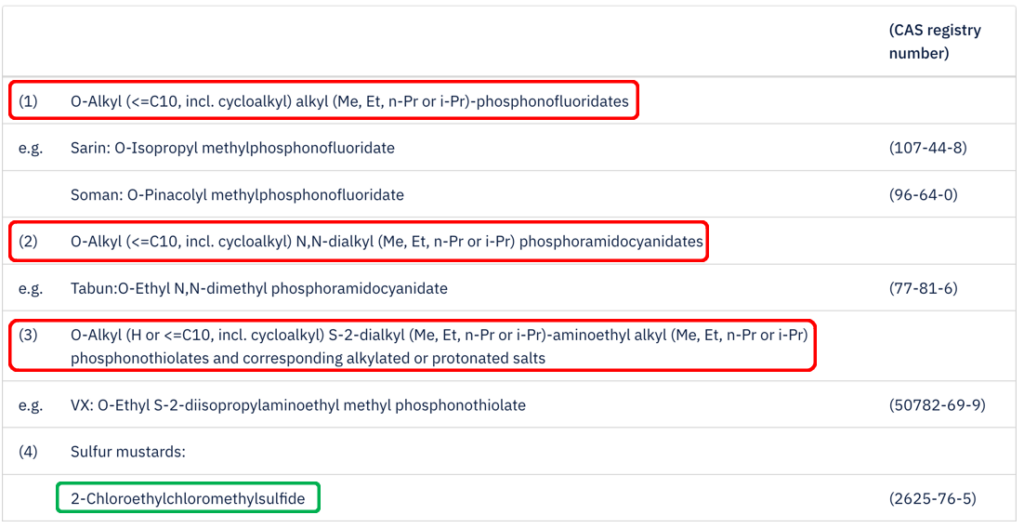1024x528 pixels.
Task: Select the red-boxed phosphonothiolates category text
Action: coord(438,346)
